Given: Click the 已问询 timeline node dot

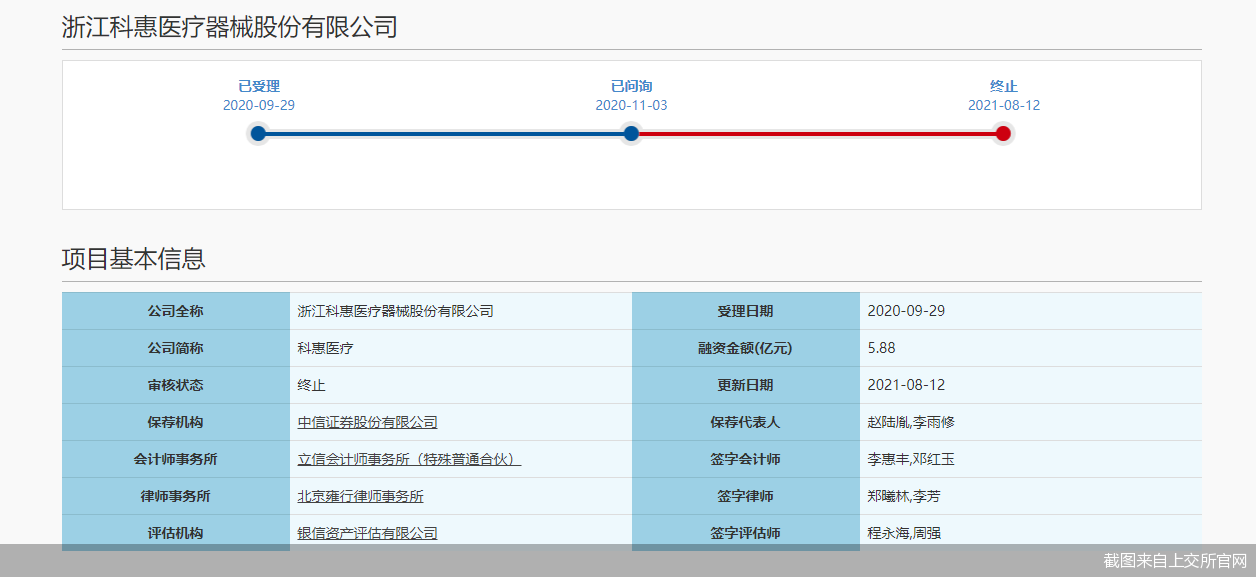Looking at the screenshot, I should (x=631, y=133).
